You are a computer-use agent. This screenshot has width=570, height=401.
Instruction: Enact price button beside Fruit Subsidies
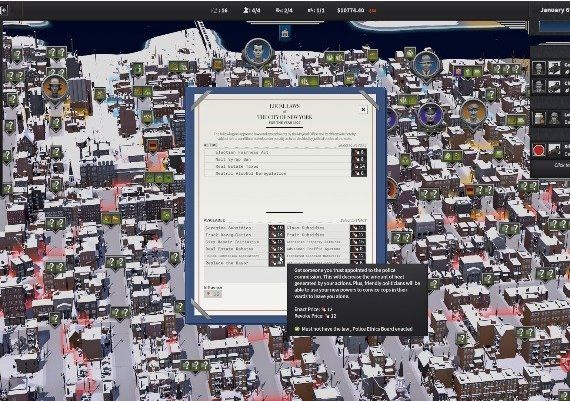358,235
